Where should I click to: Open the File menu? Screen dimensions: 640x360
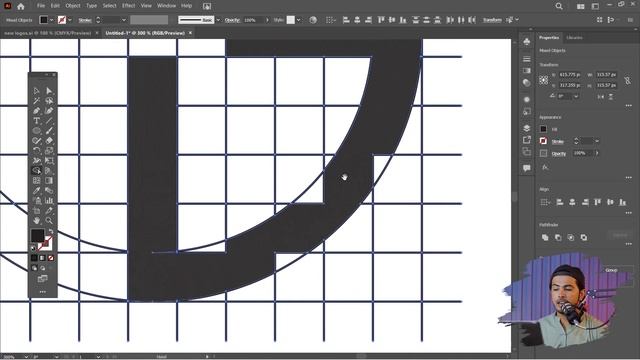[x=41, y=6]
